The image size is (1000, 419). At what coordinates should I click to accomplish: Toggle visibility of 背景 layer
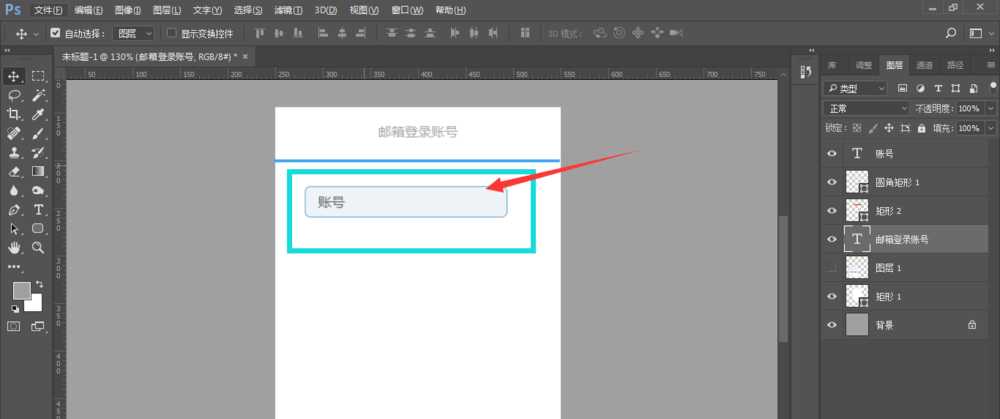coord(831,325)
